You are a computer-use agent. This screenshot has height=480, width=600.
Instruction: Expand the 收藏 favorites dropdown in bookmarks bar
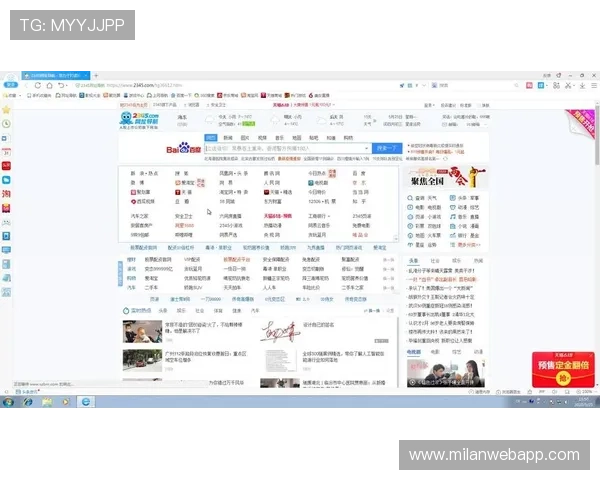pos(20,95)
